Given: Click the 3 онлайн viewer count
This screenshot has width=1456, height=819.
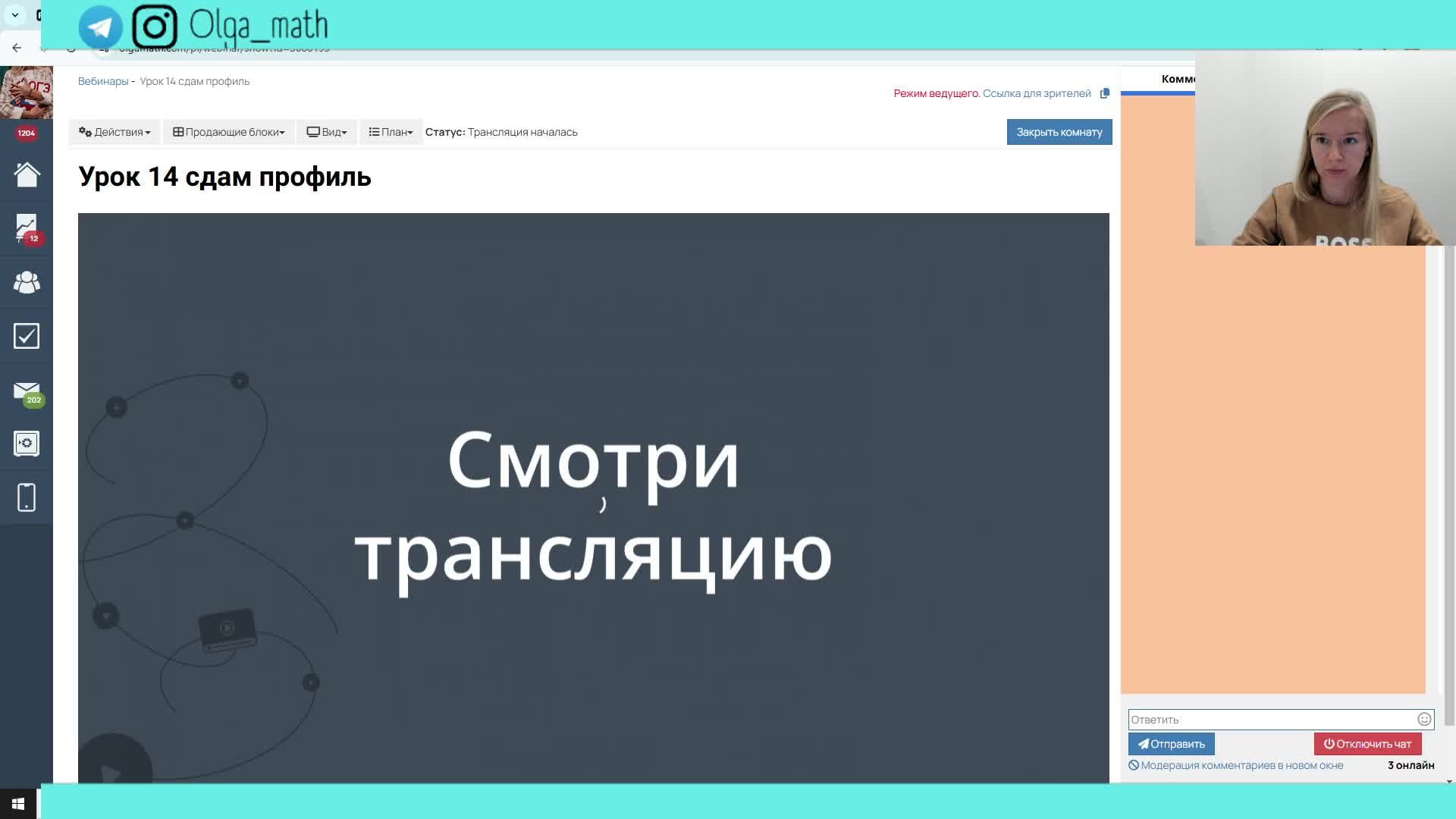Looking at the screenshot, I should click(1410, 765).
